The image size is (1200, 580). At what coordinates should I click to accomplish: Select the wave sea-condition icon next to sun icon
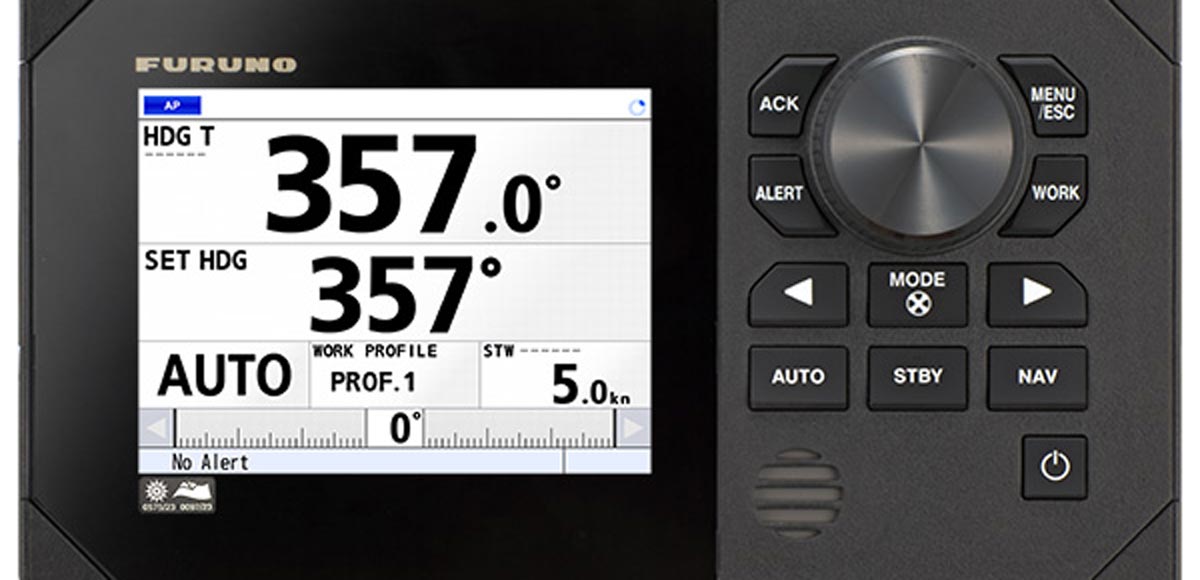coord(192,492)
